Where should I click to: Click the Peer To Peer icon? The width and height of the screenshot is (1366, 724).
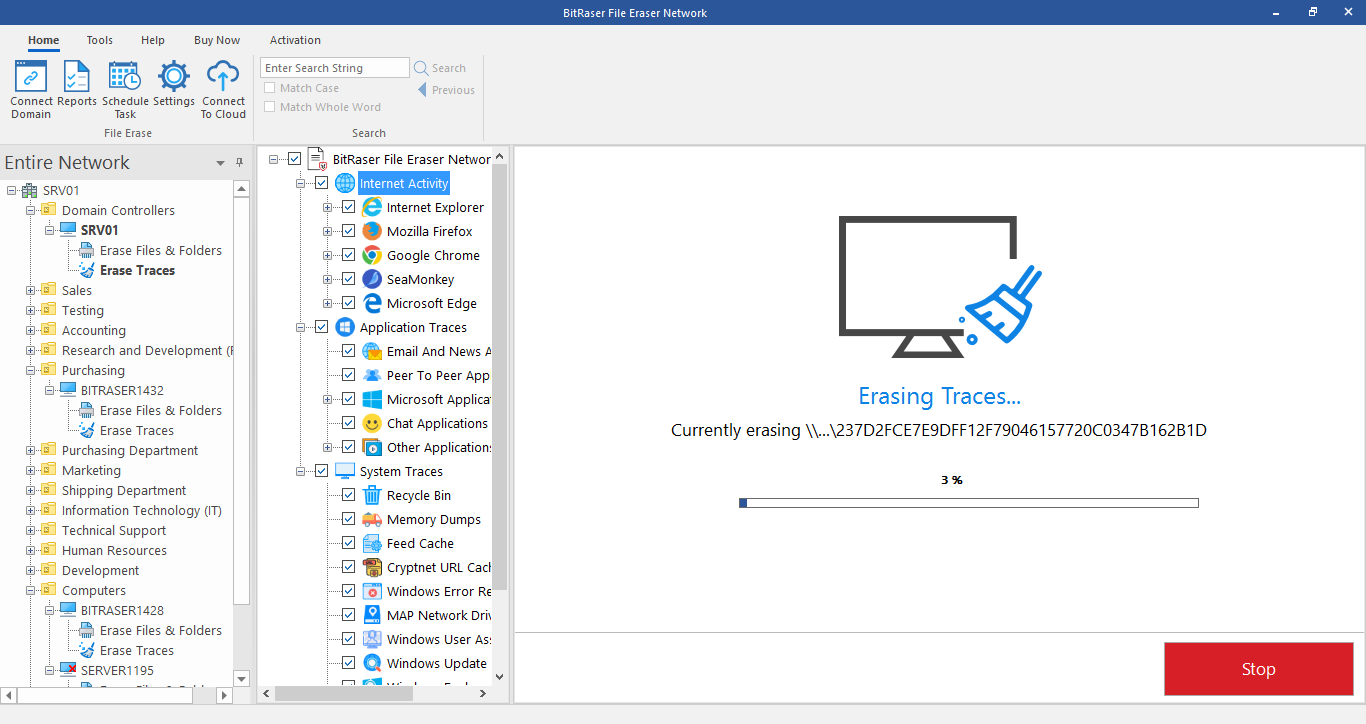click(x=372, y=375)
